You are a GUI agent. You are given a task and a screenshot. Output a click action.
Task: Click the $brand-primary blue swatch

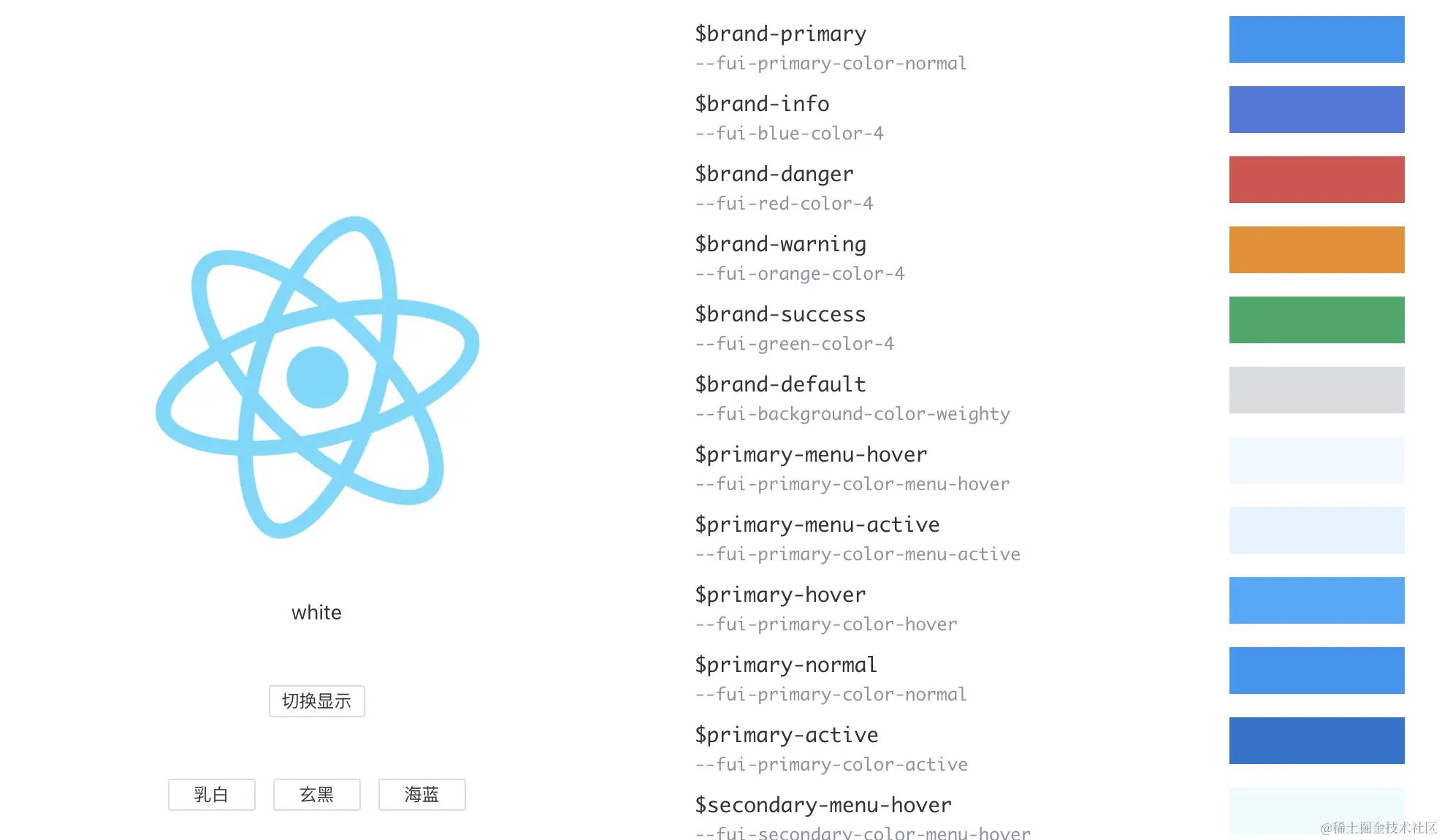pyautogui.click(x=1316, y=39)
